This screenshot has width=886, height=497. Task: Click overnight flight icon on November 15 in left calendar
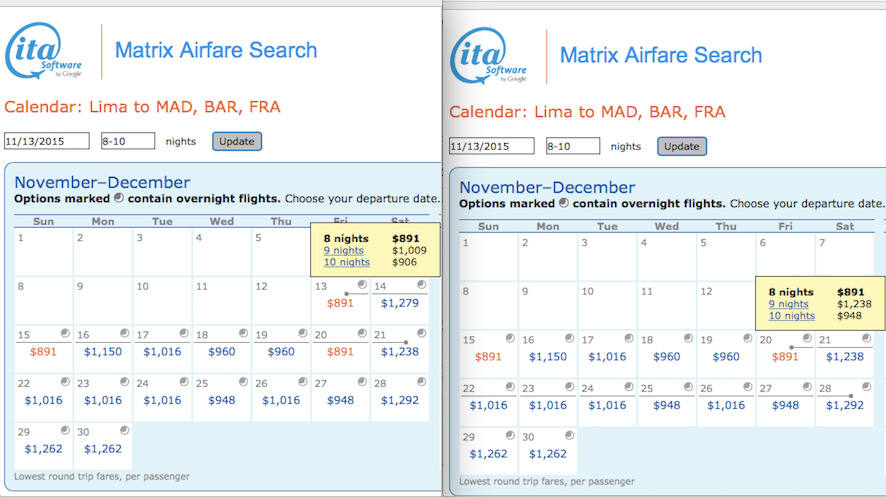pos(66,333)
